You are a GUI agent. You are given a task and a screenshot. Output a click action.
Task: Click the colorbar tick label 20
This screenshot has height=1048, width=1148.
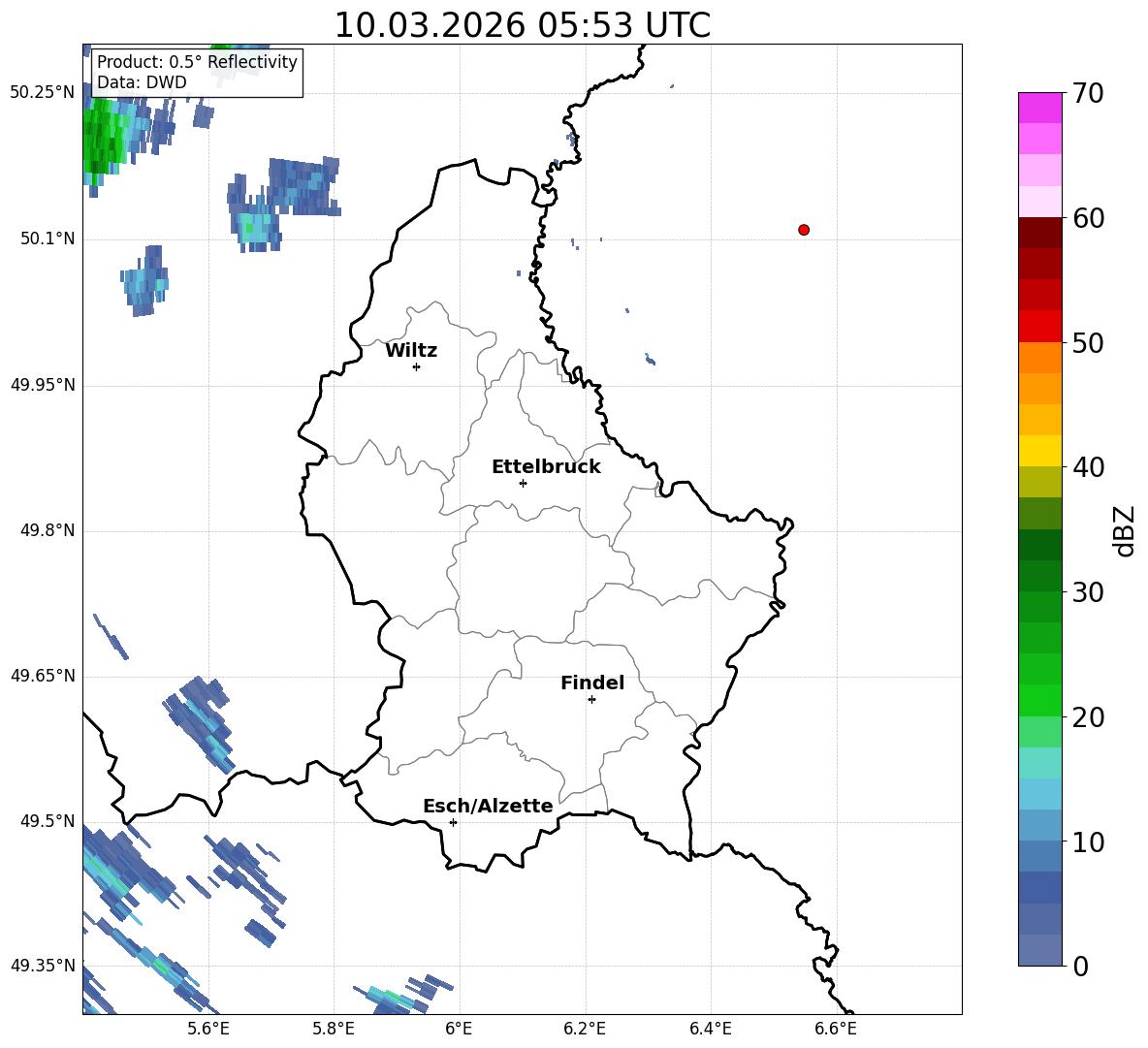click(x=1088, y=716)
